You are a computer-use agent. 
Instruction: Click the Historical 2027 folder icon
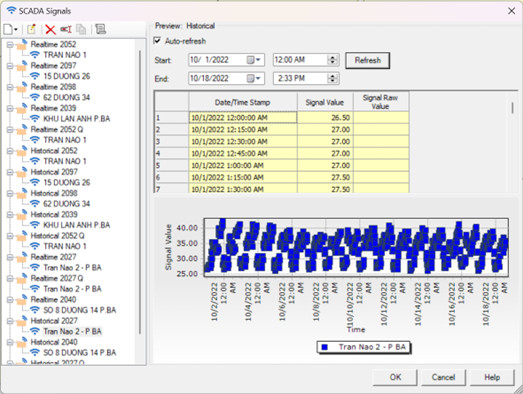click(22, 321)
